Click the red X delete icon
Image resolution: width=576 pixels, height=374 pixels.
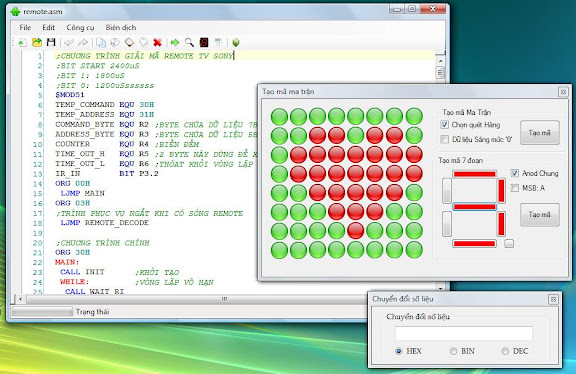coord(158,43)
